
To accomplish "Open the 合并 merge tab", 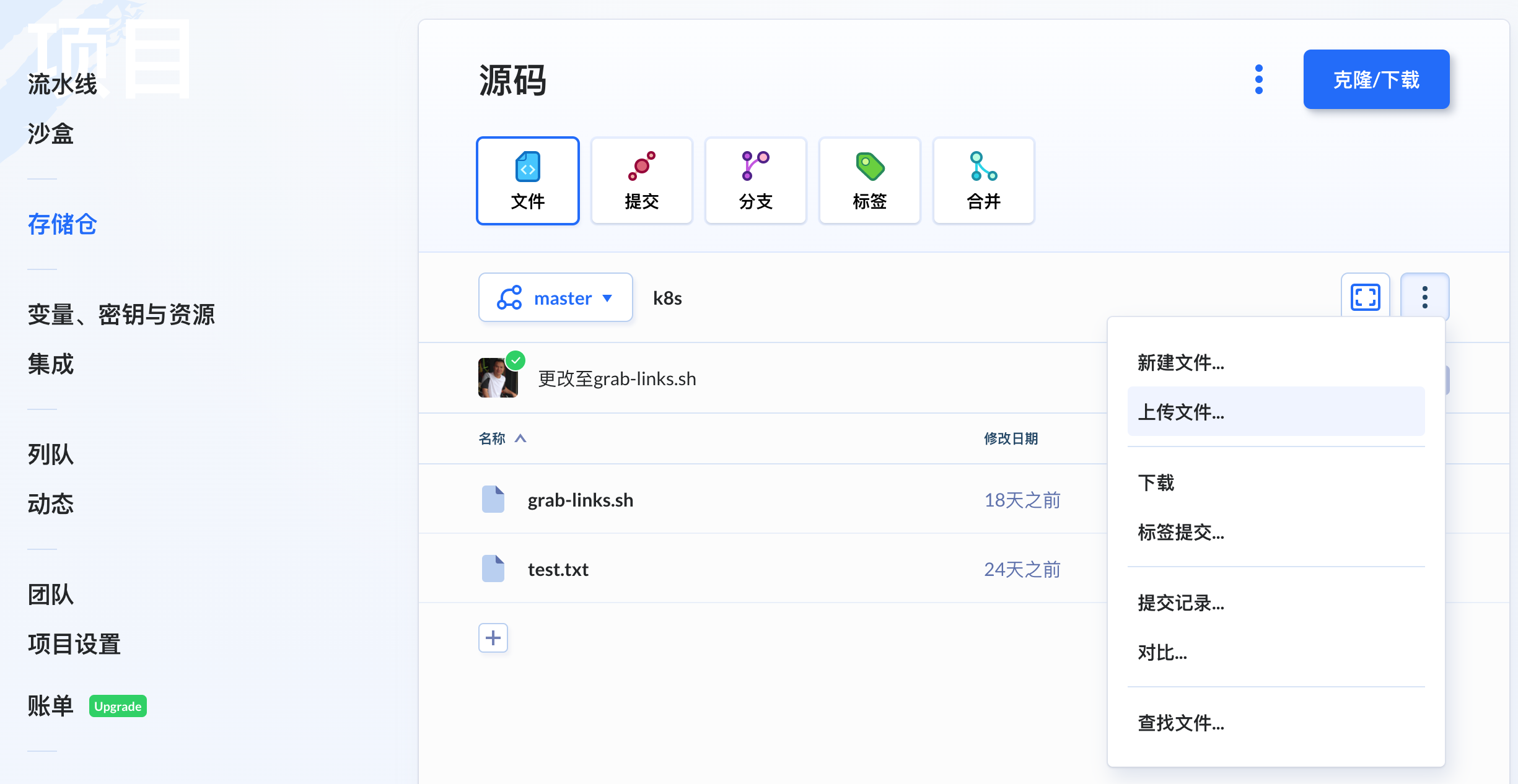I will [x=983, y=181].
